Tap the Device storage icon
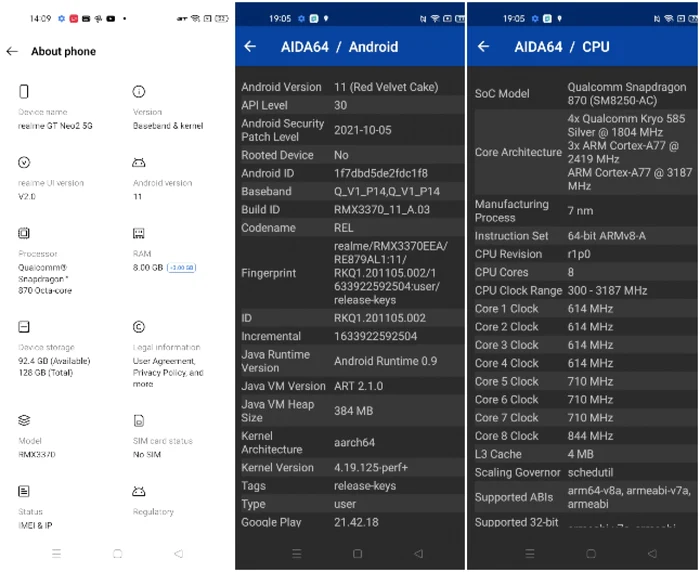This screenshot has width=700, height=572. (24, 327)
